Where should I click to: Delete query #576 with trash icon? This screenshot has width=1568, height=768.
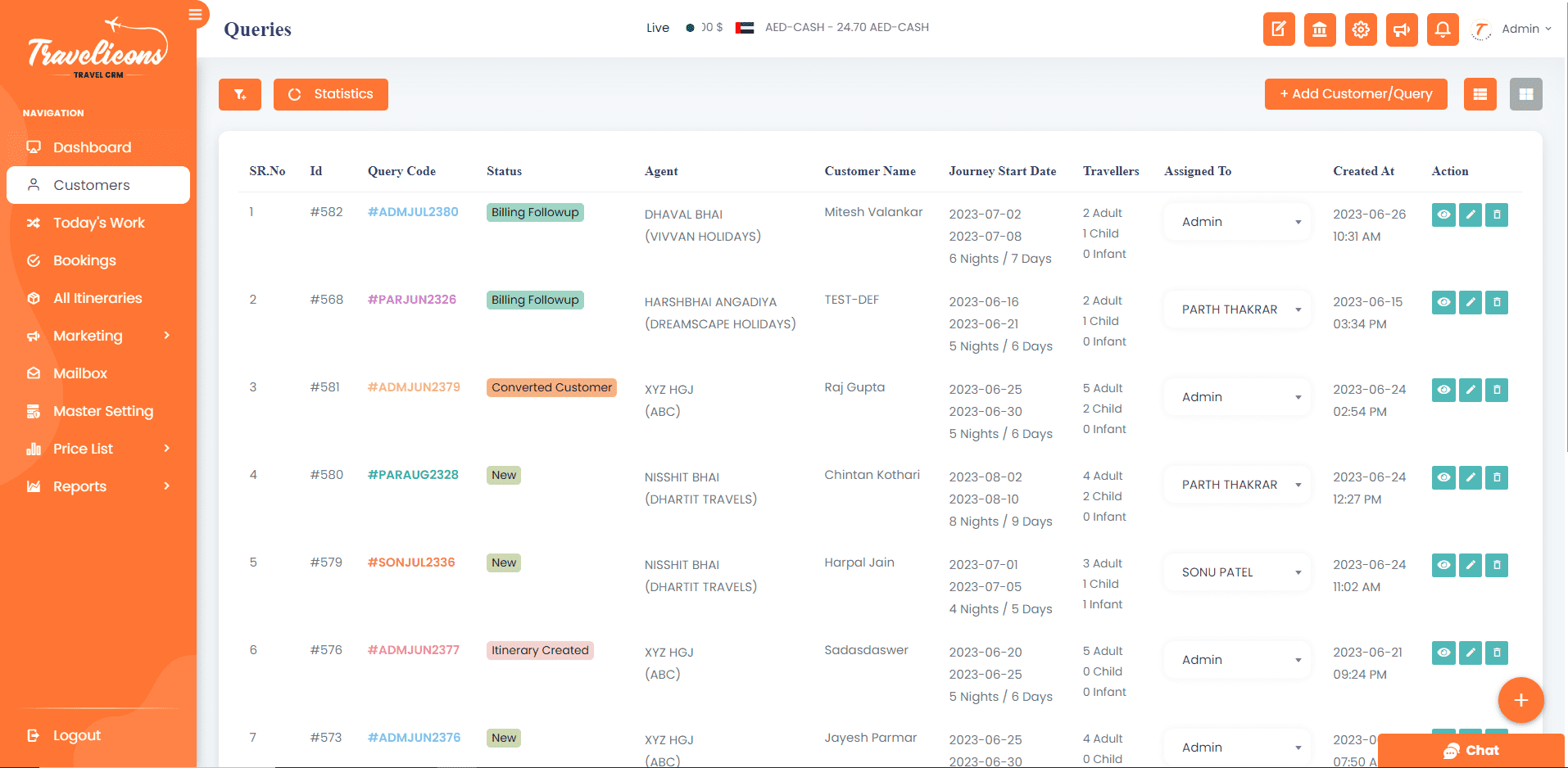tap(1497, 653)
